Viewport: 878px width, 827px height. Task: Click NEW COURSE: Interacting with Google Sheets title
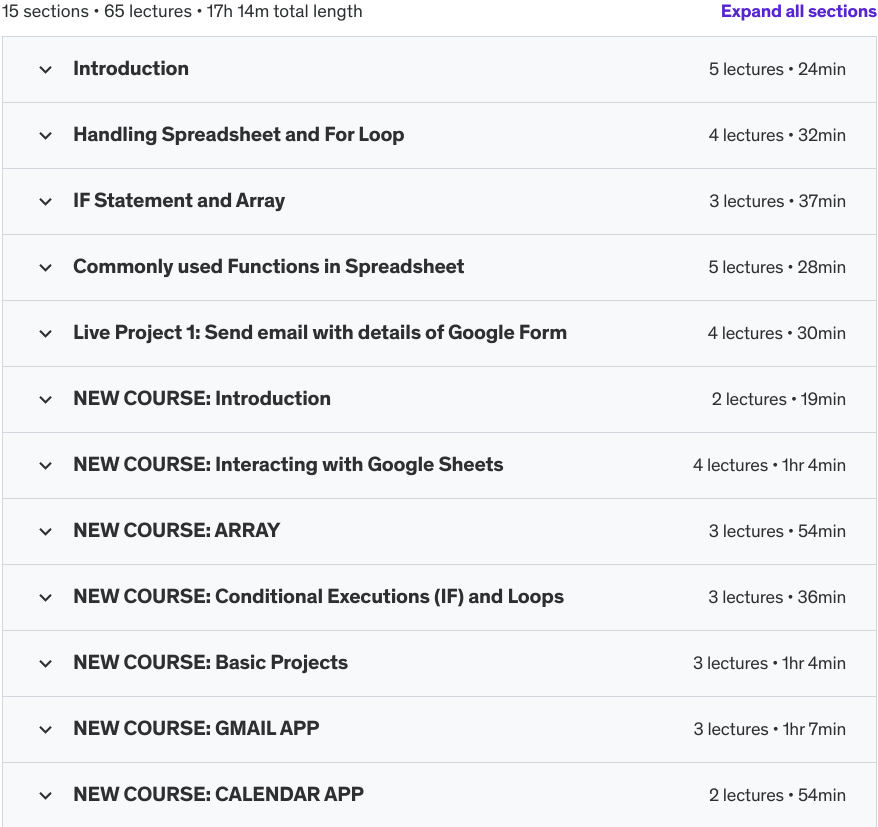[x=288, y=465]
